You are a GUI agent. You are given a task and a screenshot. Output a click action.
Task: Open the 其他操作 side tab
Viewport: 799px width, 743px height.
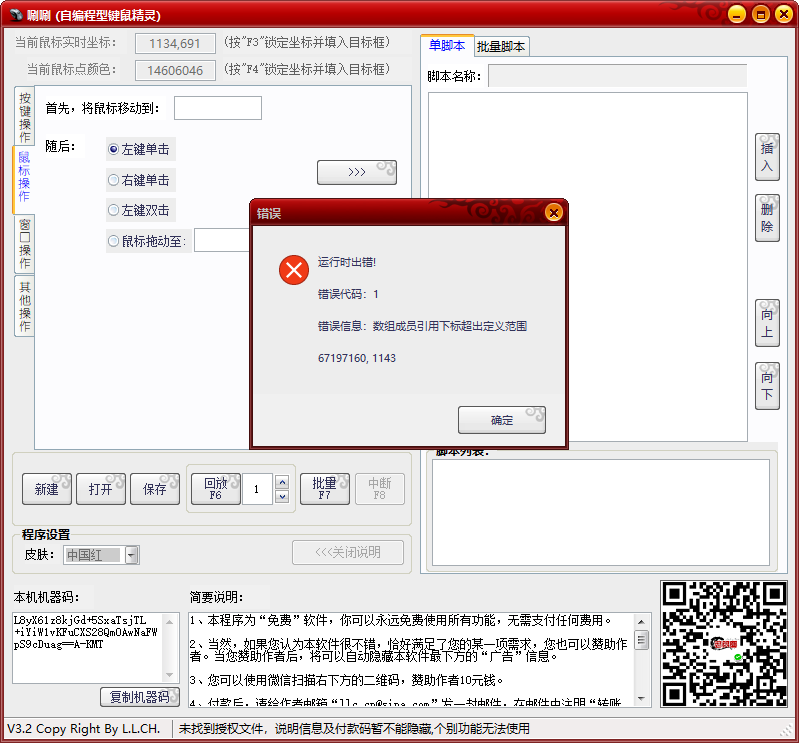coord(24,305)
